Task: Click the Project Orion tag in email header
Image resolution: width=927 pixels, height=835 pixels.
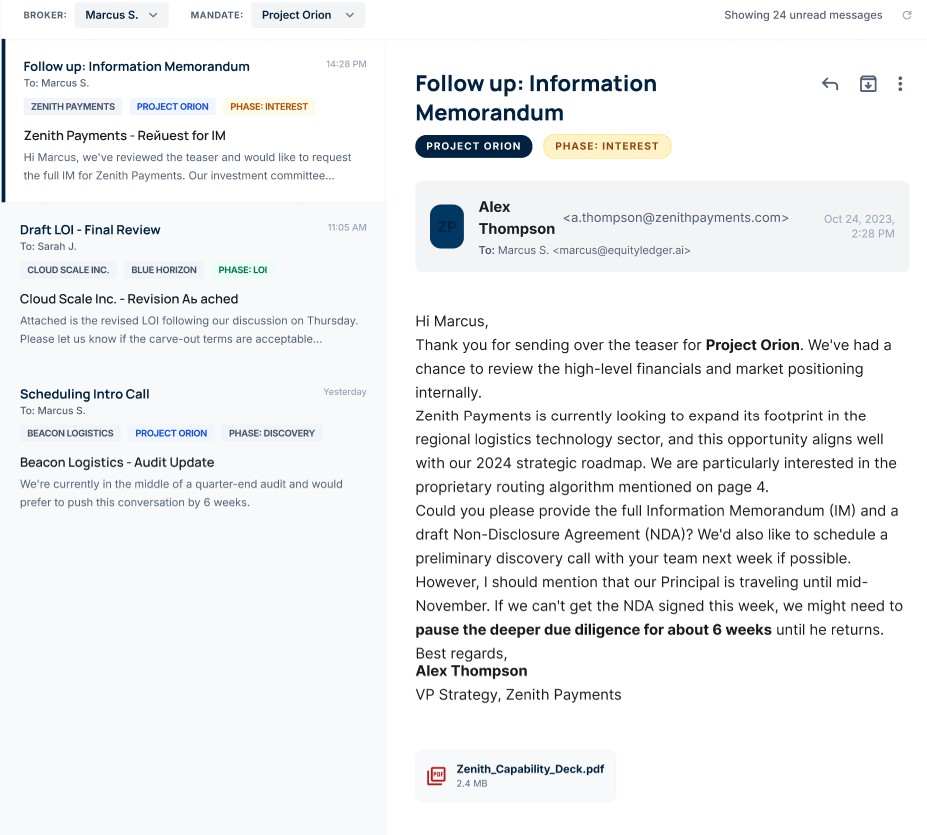Action: [x=473, y=146]
